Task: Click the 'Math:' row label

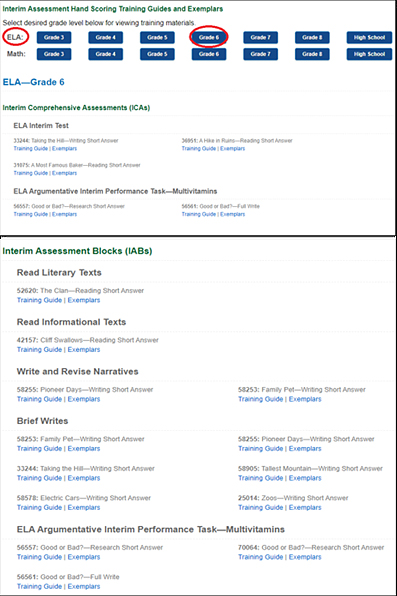Action: tap(16, 54)
